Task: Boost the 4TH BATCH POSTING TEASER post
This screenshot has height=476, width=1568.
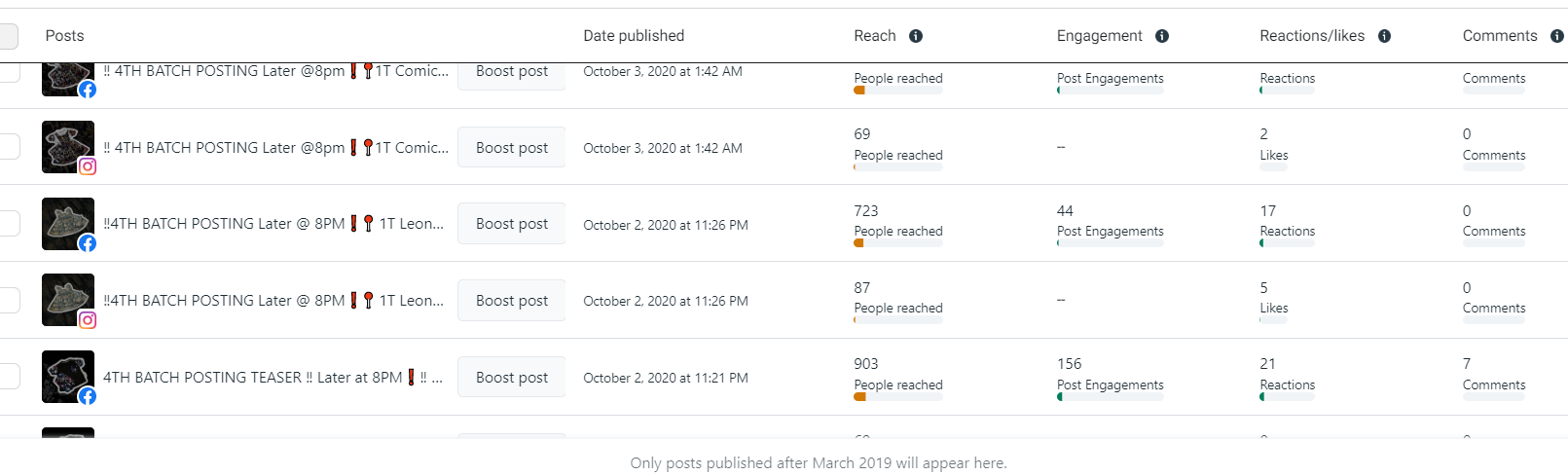Action: pyautogui.click(x=511, y=378)
